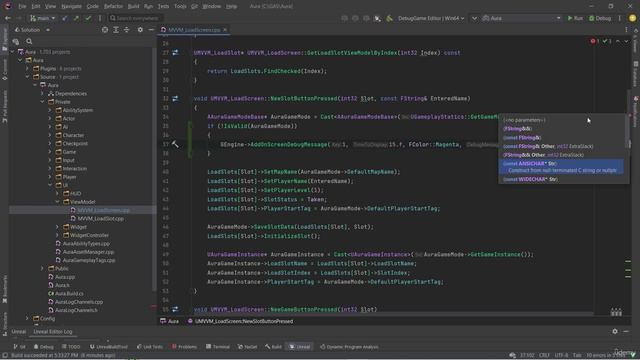This screenshot has width=640, height=360.
Task: Click Collapse All in Solution panel
Action: click(127, 30)
